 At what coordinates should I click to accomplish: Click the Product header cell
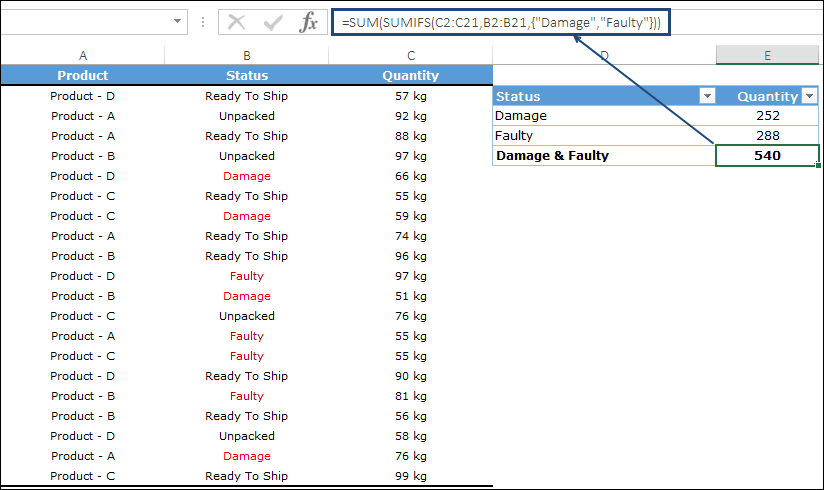(83, 75)
